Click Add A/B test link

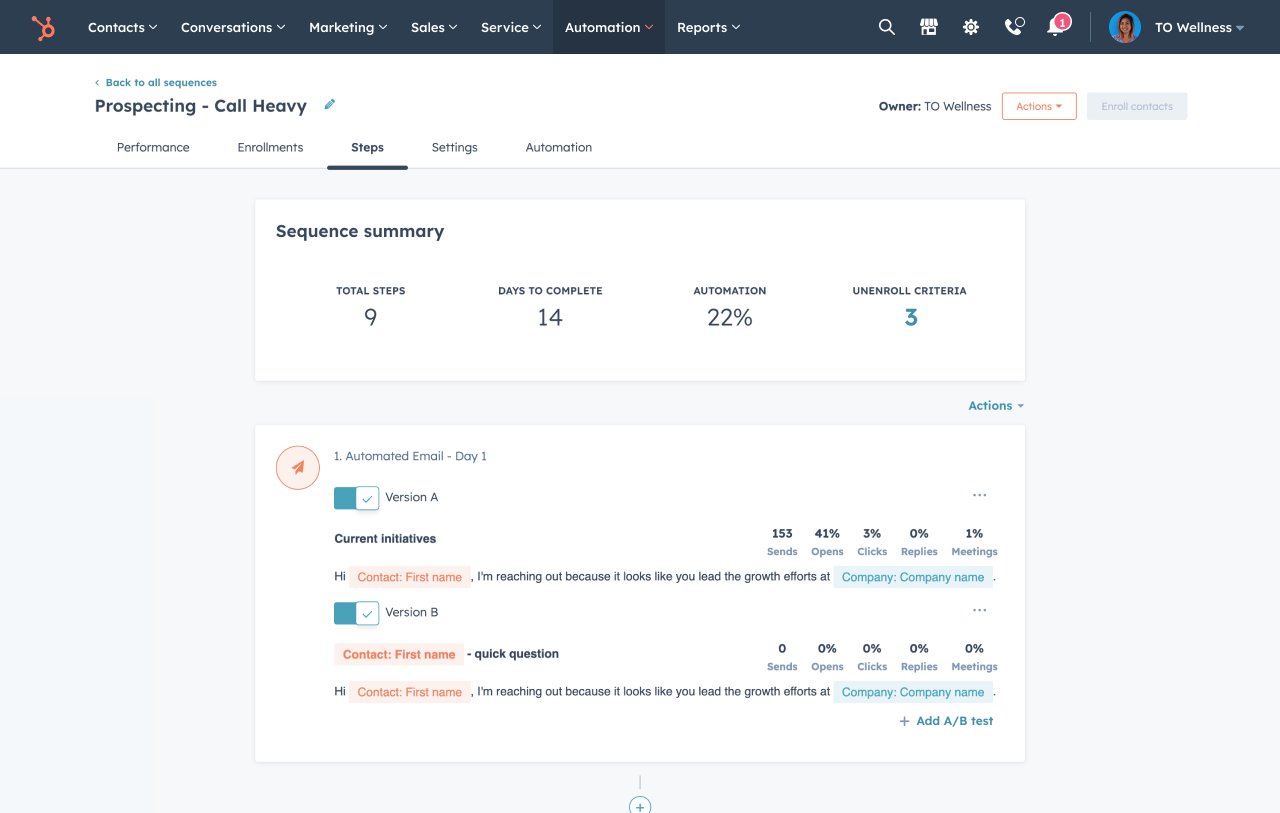pos(946,721)
